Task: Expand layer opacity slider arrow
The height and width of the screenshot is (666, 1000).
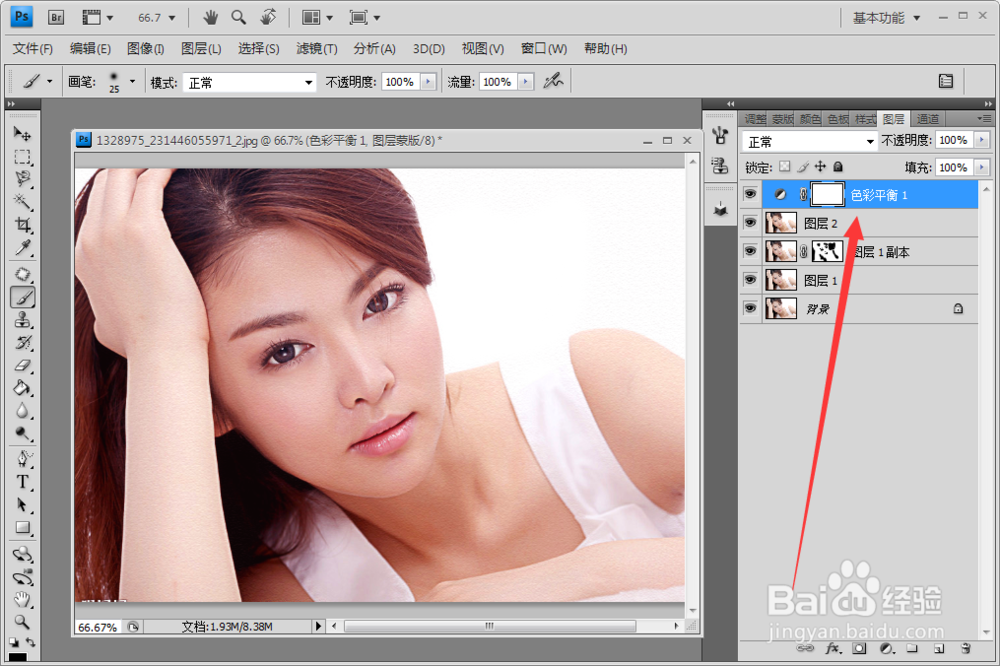Action: (982, 140)
